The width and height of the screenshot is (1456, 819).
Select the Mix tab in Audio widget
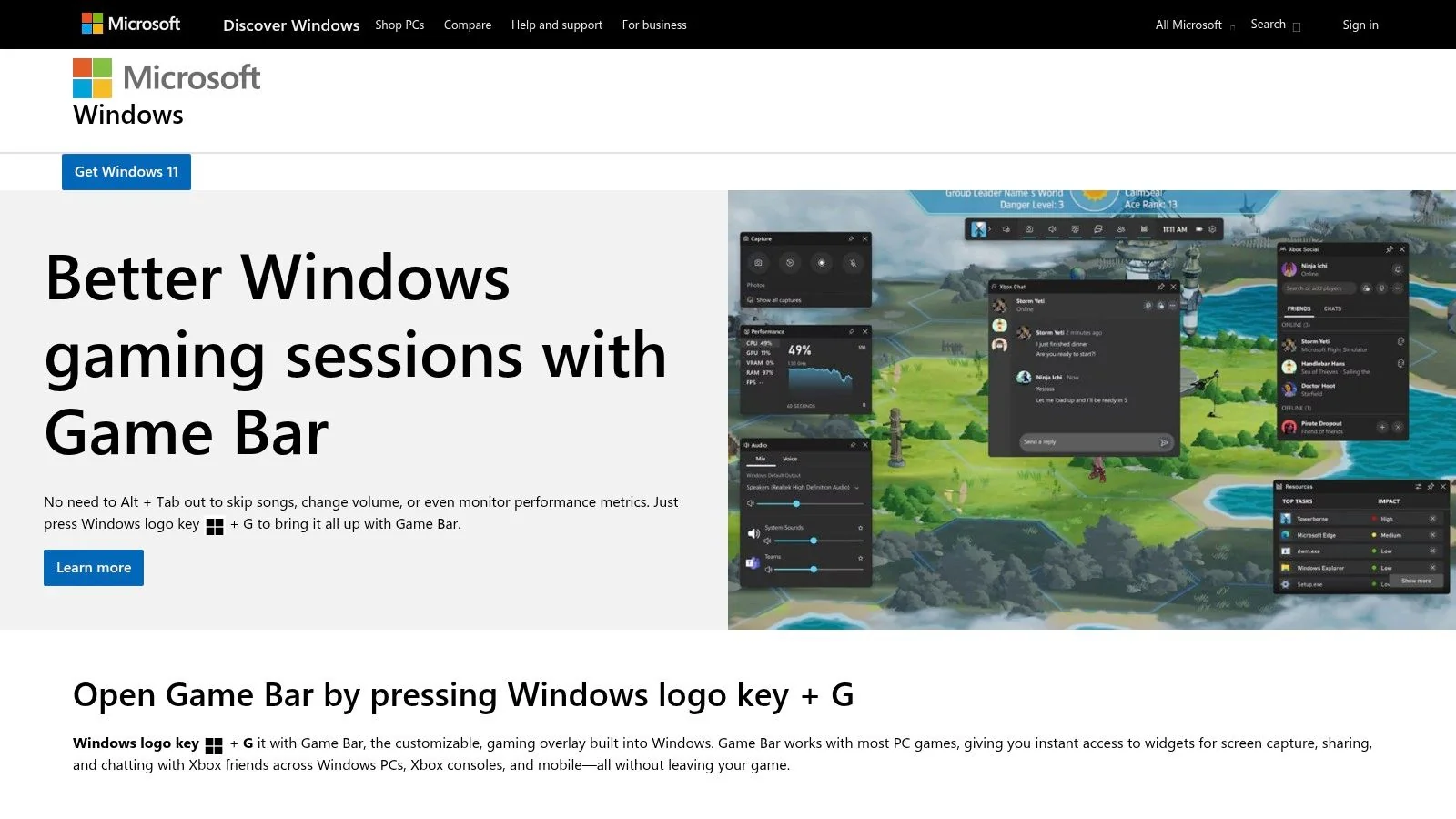click(x=761, y=459)
